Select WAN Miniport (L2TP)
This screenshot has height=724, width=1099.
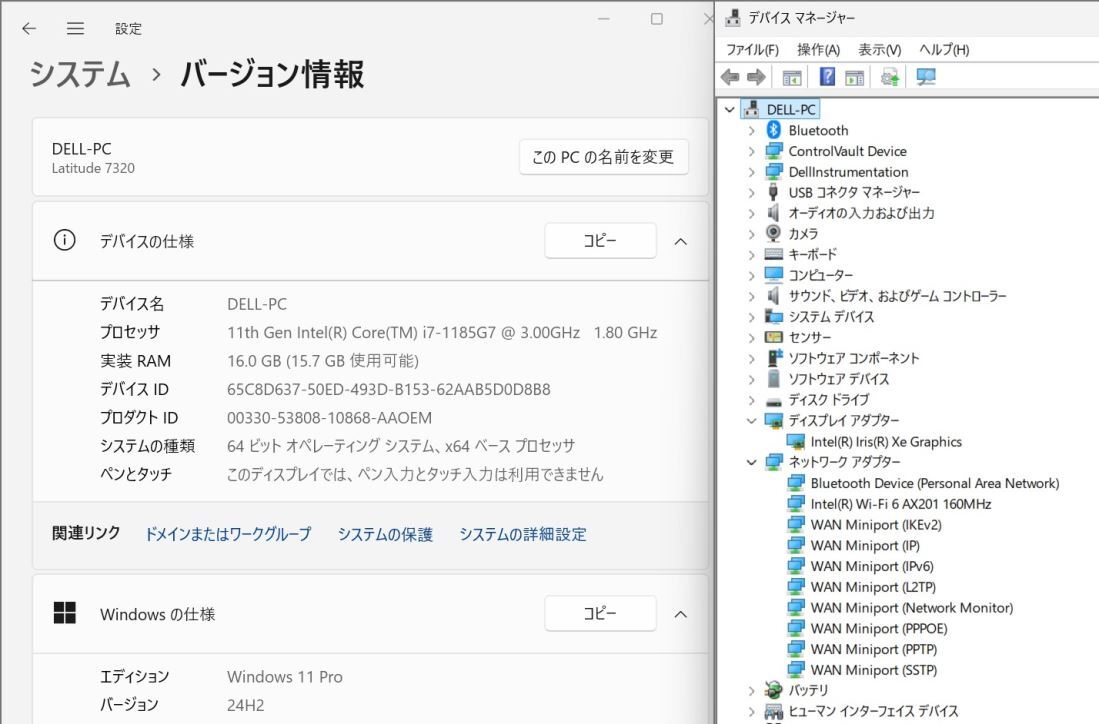873,587
